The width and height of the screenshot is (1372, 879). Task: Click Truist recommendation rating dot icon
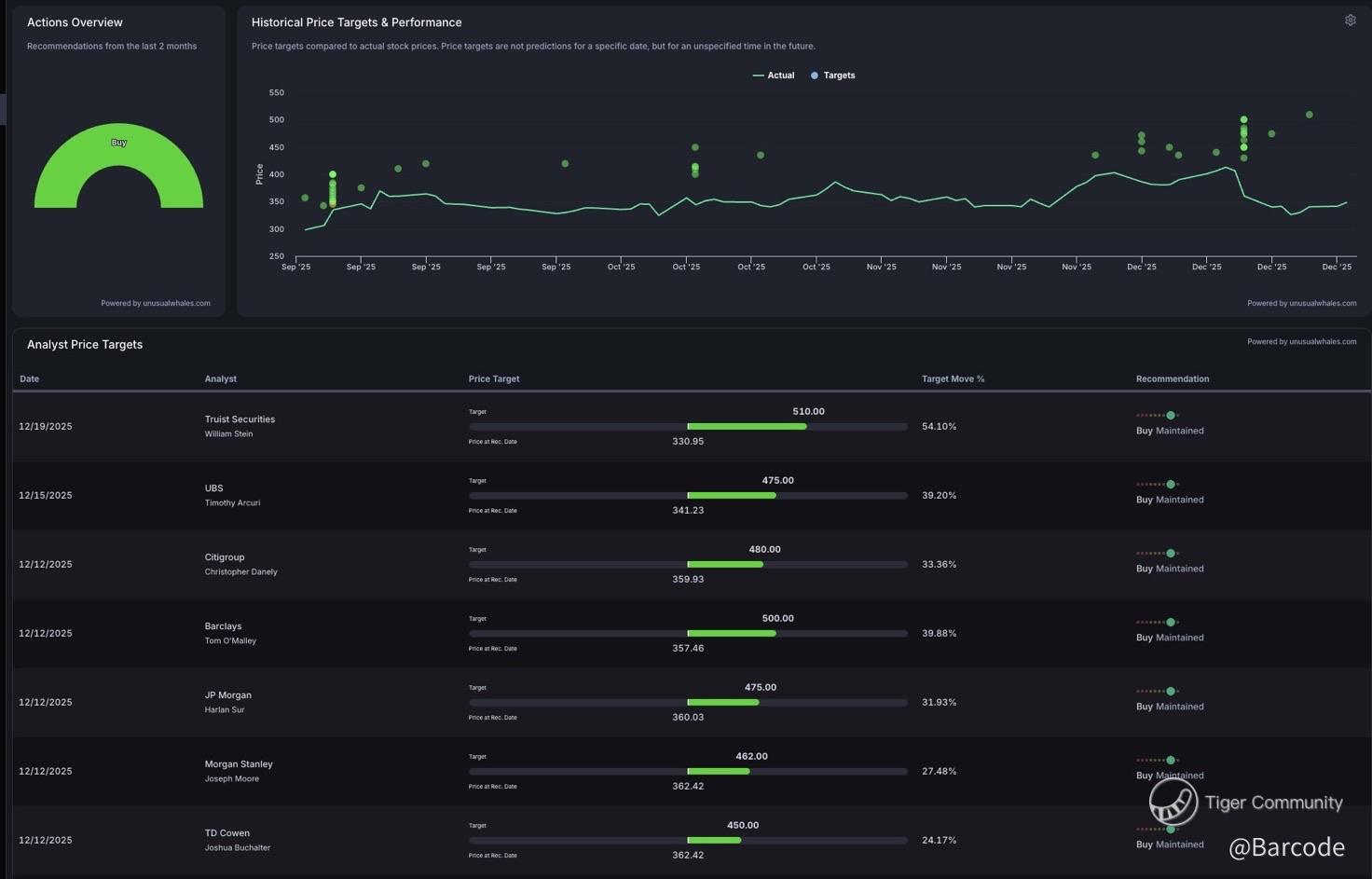[1171, 416]
